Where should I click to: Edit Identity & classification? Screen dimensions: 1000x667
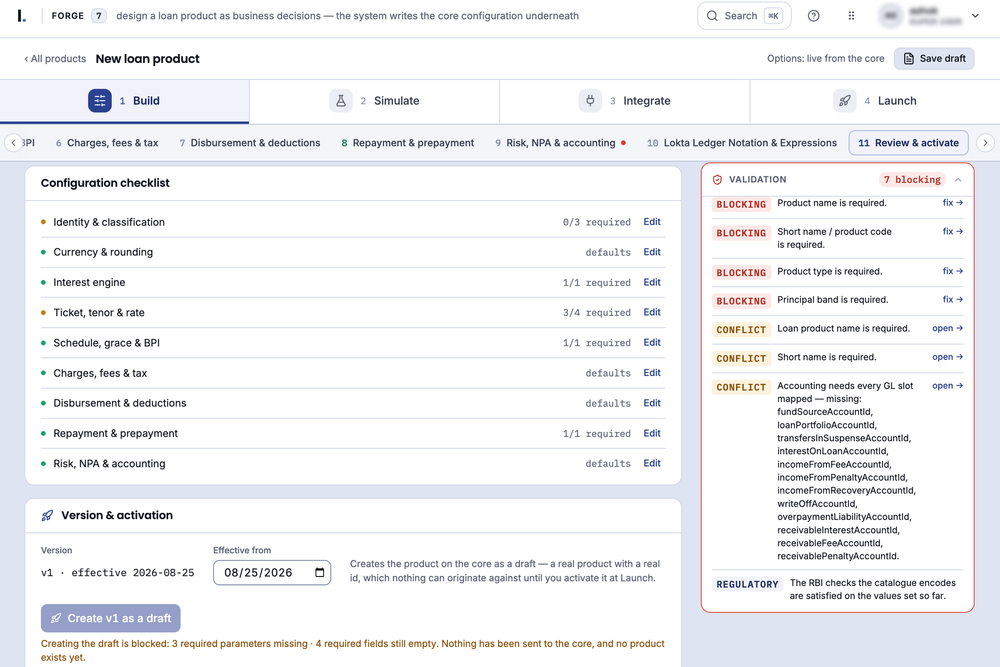[652, 222]
